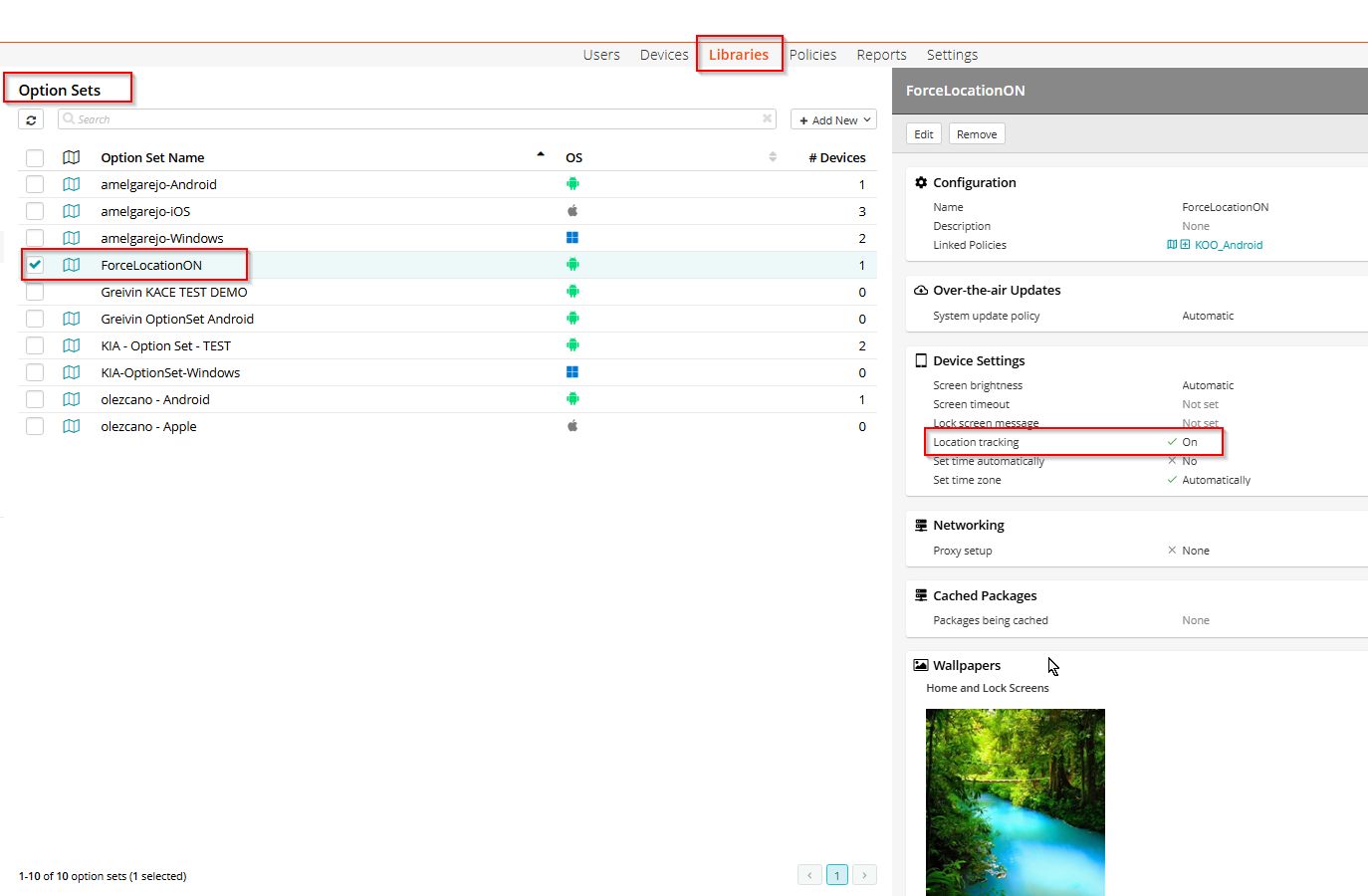
Task: Open the Devices tab
Action: click(664, 55)
